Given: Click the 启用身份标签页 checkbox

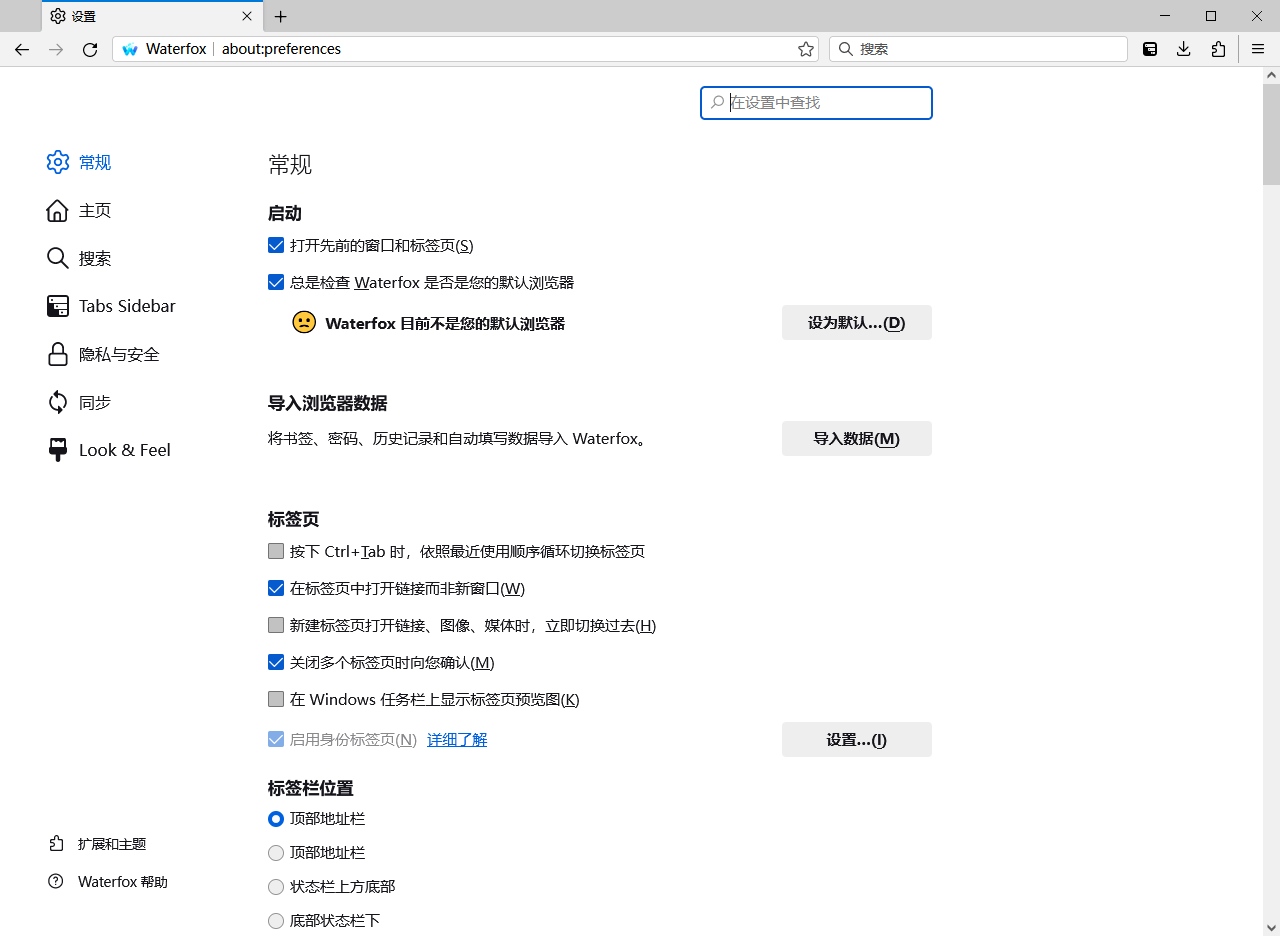Looking at the screenshot, I should pyautogui.click(x=276, y=740).
